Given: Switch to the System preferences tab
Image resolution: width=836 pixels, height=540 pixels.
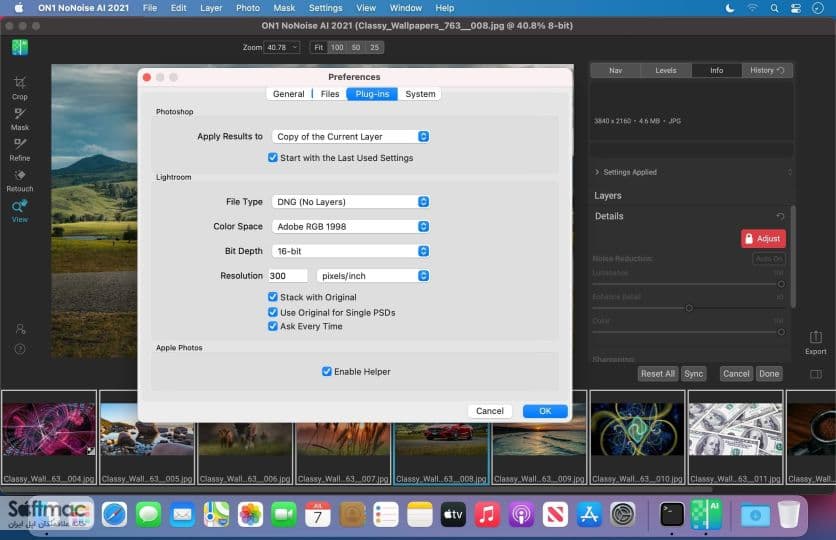Looking at the screenshot, I should click(x=420, y=94).
